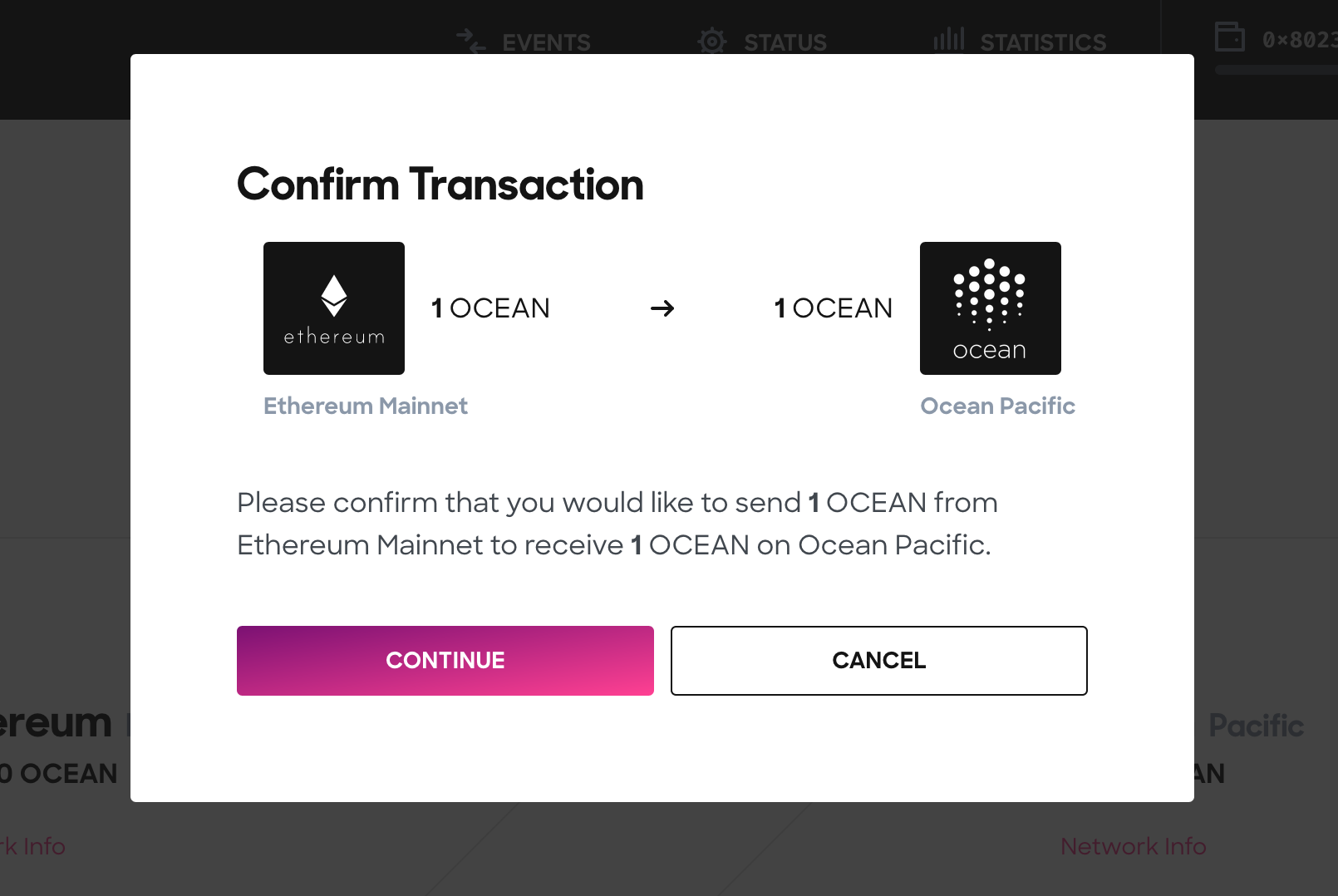This screenshot has width=1338, height=896.
Task: Click the Status gear icon
Action: [x=712, y=41]
